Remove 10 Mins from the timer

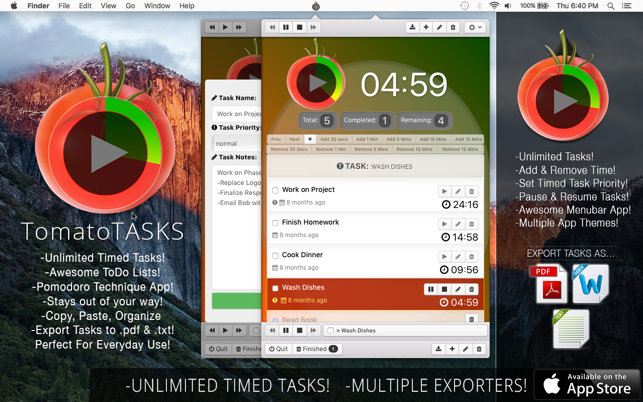coord(414,149)
